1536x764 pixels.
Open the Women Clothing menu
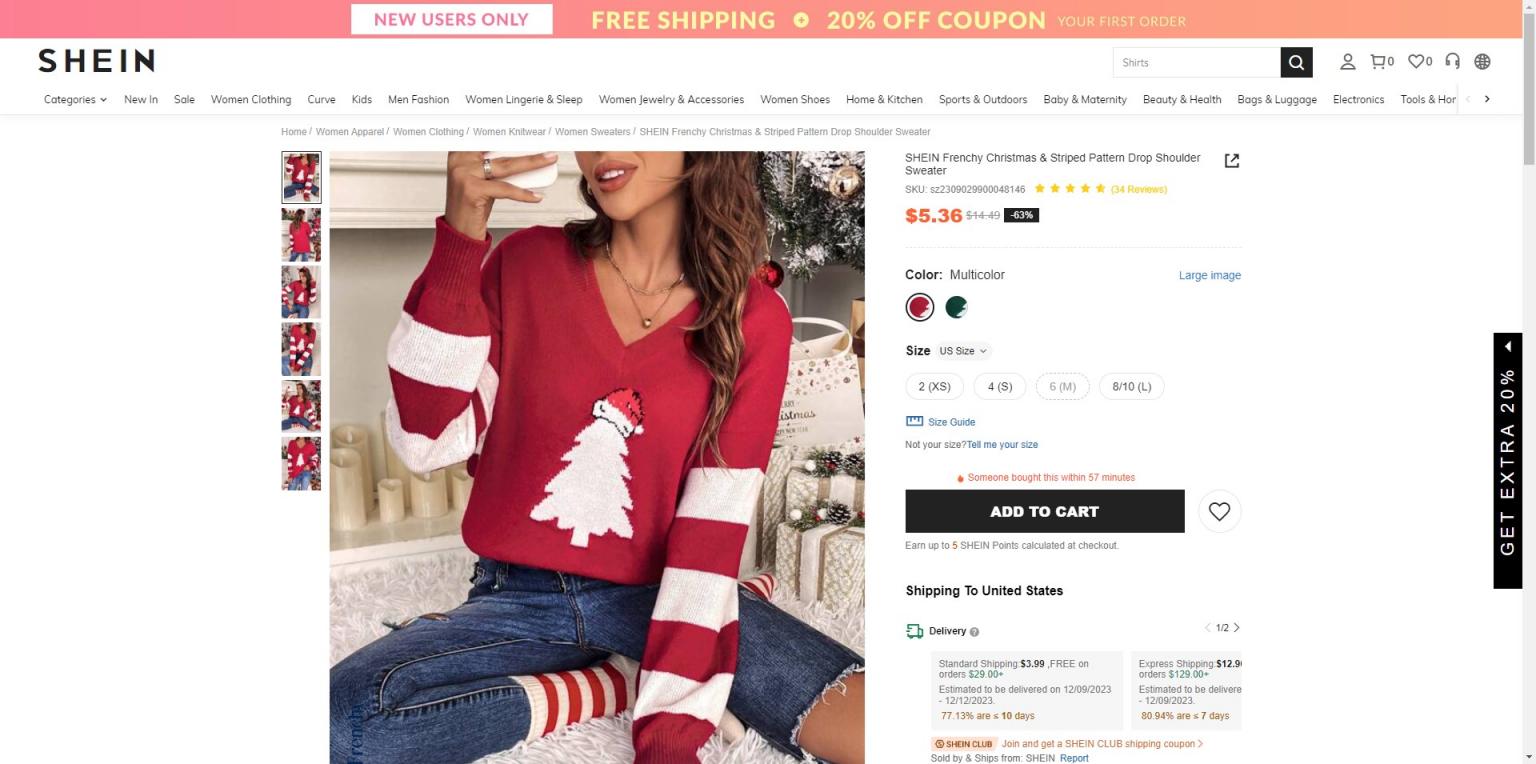click(x=251, y=99)
